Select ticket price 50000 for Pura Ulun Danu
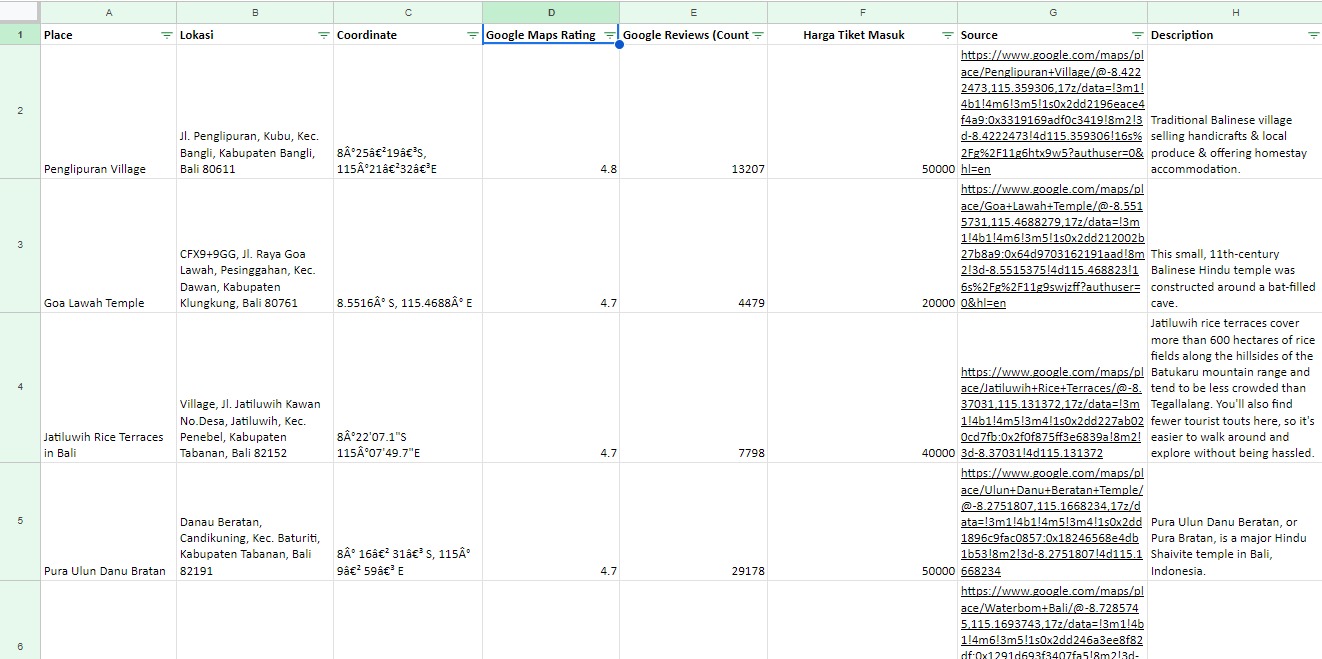 pyautogui.click(x=862, y=521)
